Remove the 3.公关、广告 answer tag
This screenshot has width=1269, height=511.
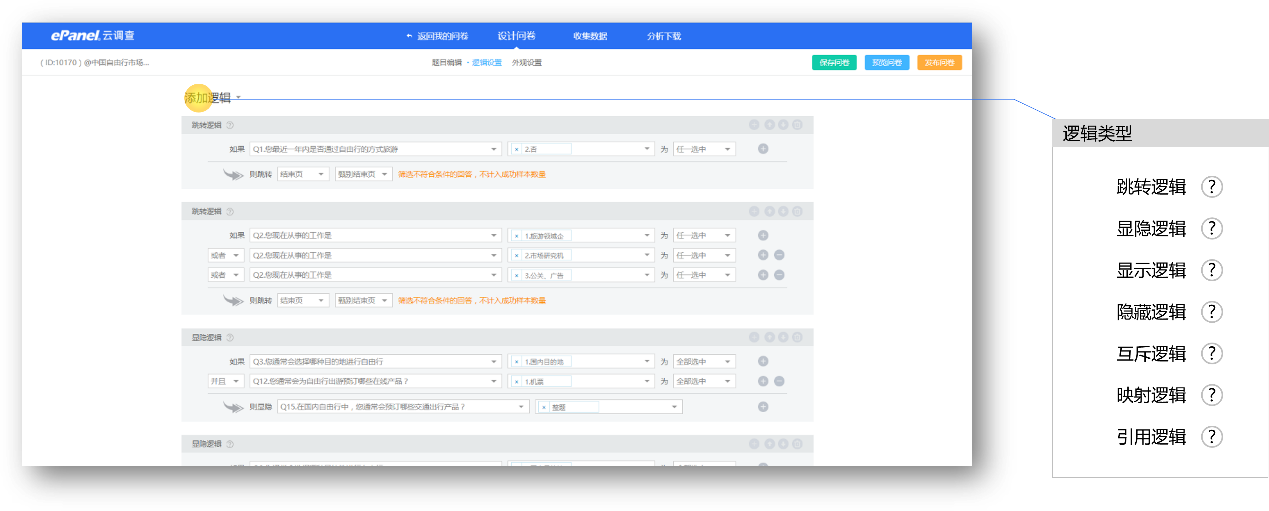(516, 275)
